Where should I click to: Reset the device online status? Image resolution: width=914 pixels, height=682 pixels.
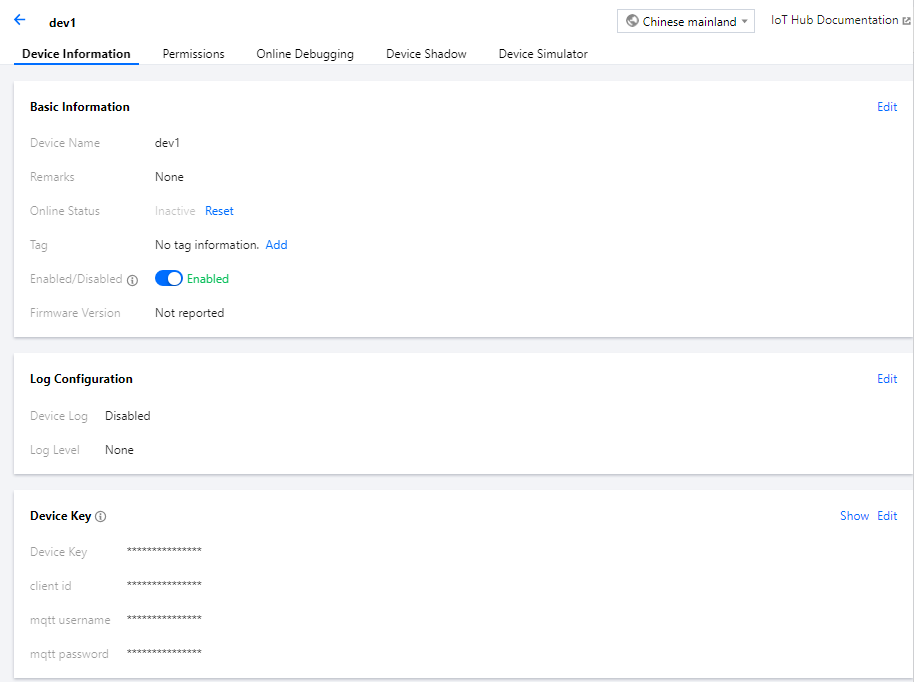[x=219, y=211]
